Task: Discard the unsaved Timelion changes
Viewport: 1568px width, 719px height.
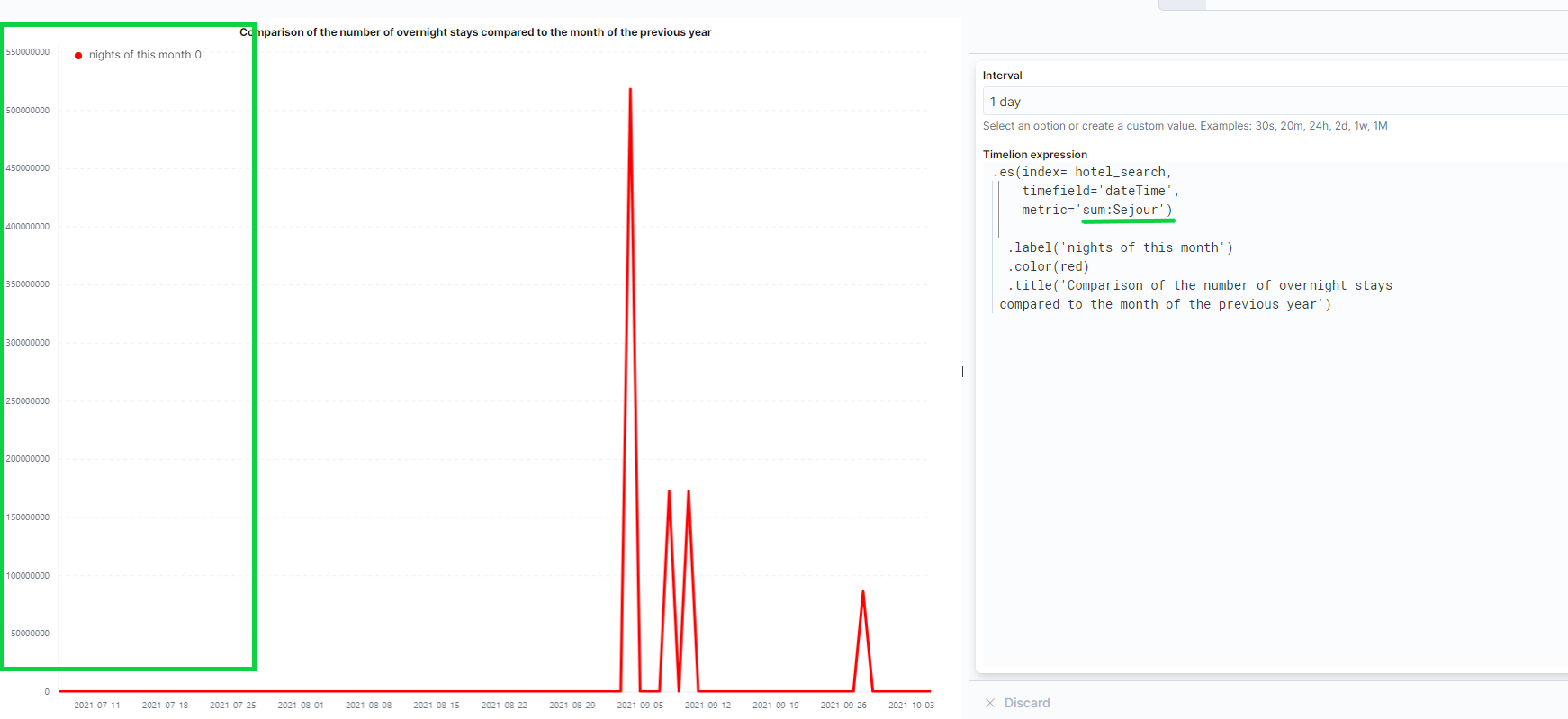Action: [1017, 703]
